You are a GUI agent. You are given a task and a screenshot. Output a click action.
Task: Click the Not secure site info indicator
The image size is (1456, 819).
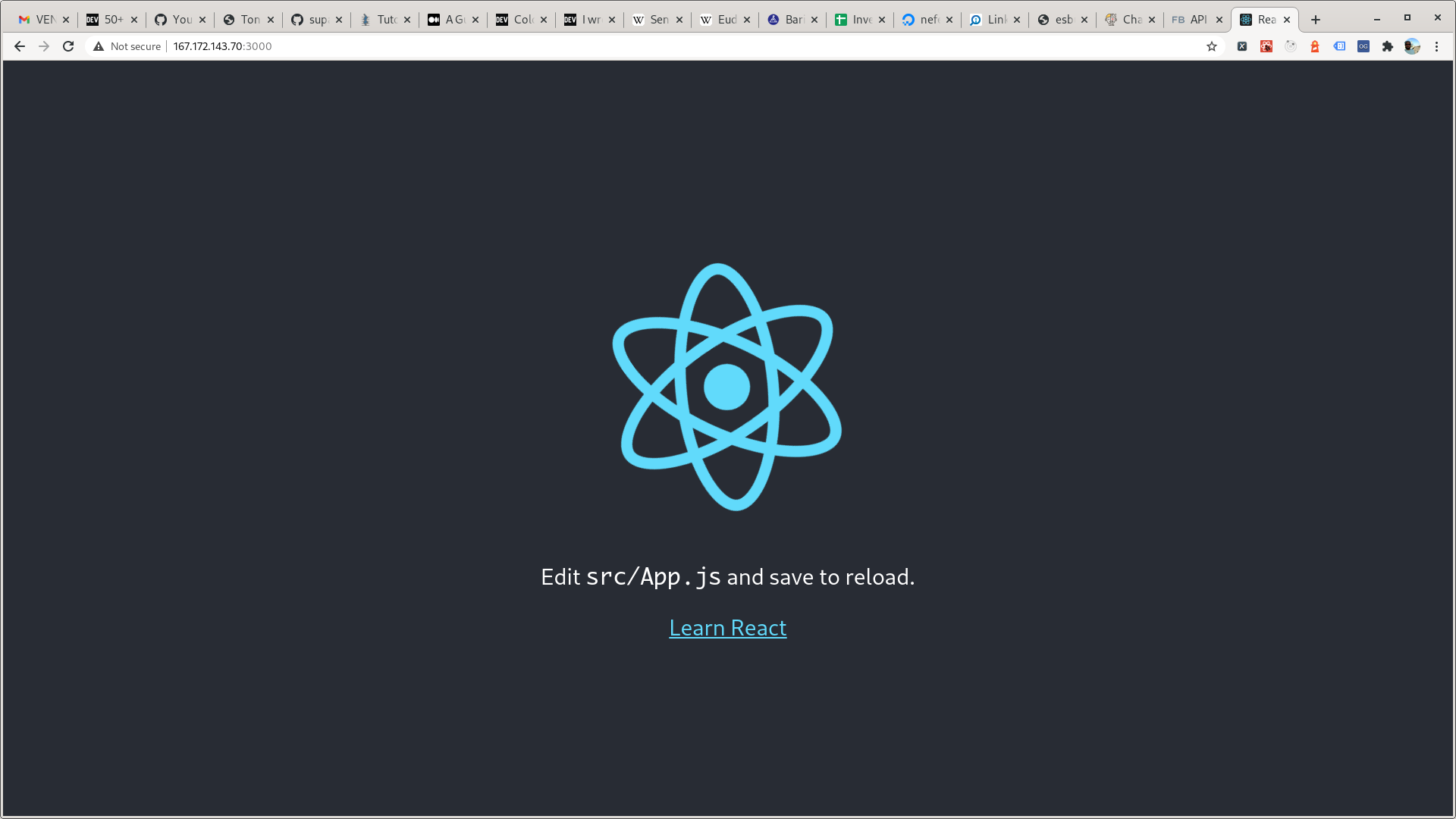coord(127,46)
